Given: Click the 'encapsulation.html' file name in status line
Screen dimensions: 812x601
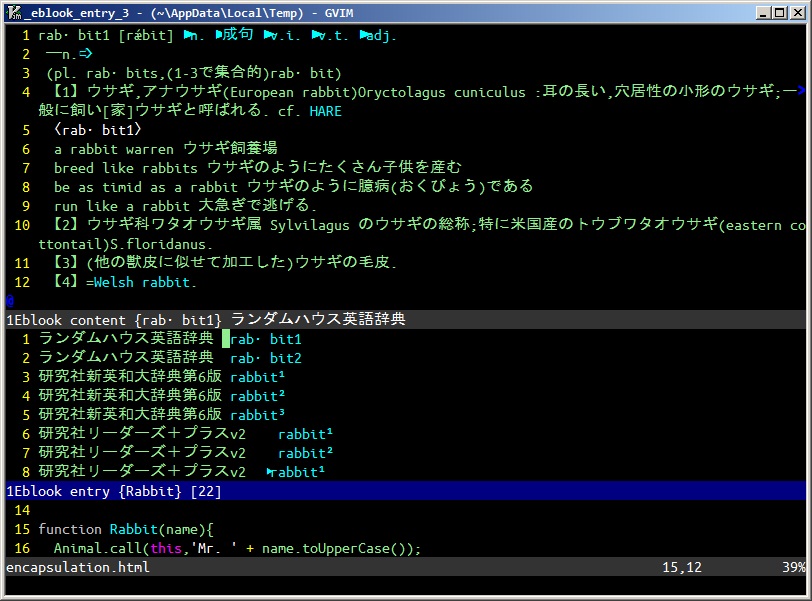Looking at the screenshot, I should (x=78, y=567).
